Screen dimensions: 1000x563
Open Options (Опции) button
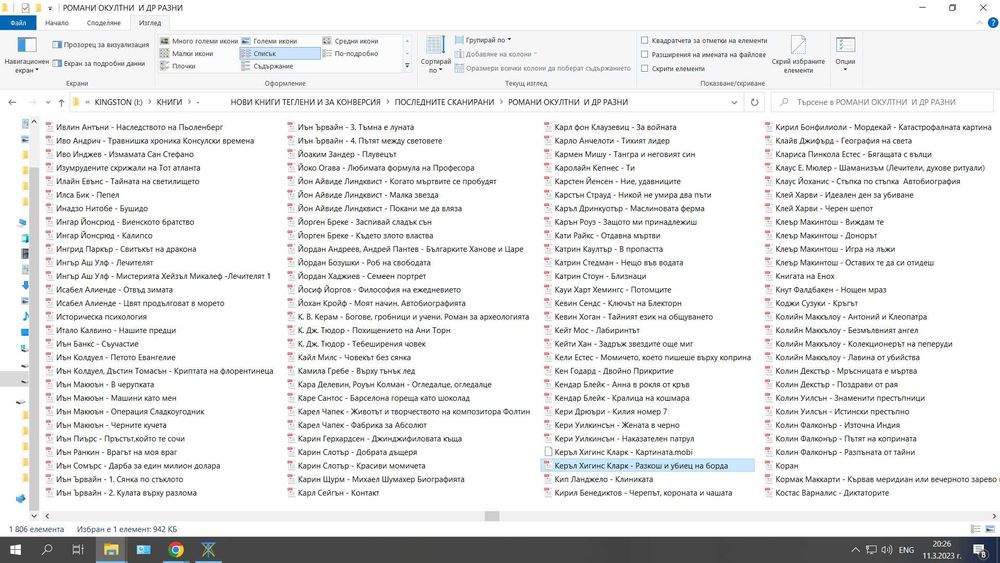[845, 54]
